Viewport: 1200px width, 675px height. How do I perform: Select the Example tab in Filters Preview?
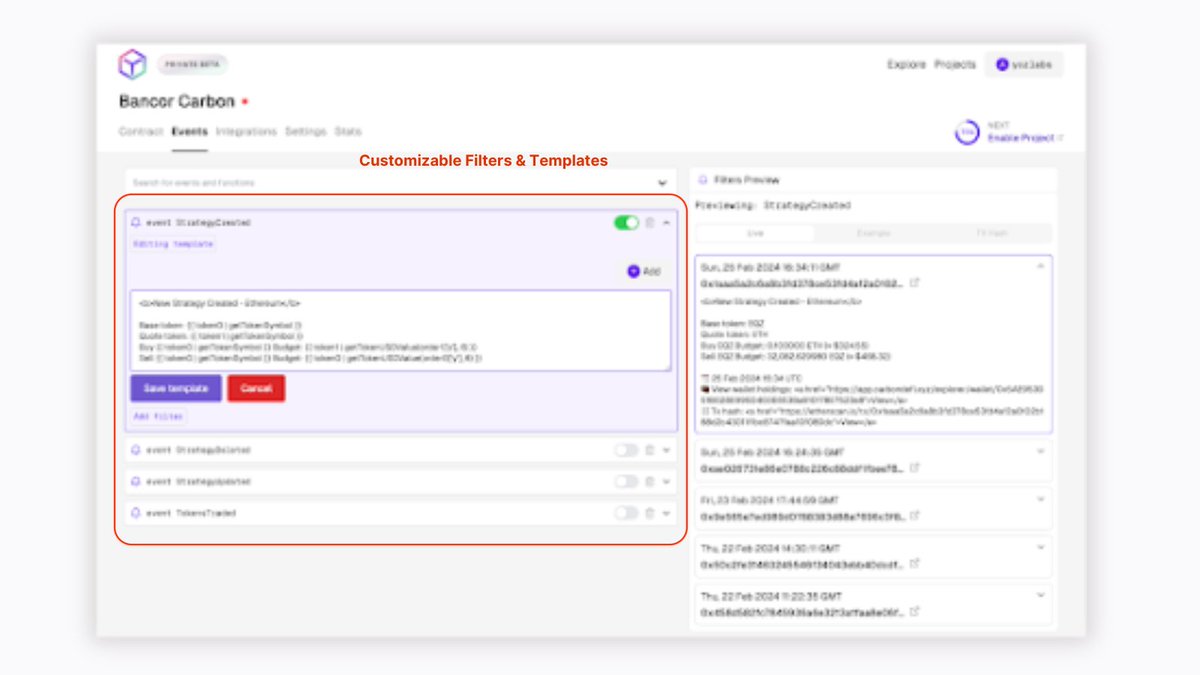873,233
